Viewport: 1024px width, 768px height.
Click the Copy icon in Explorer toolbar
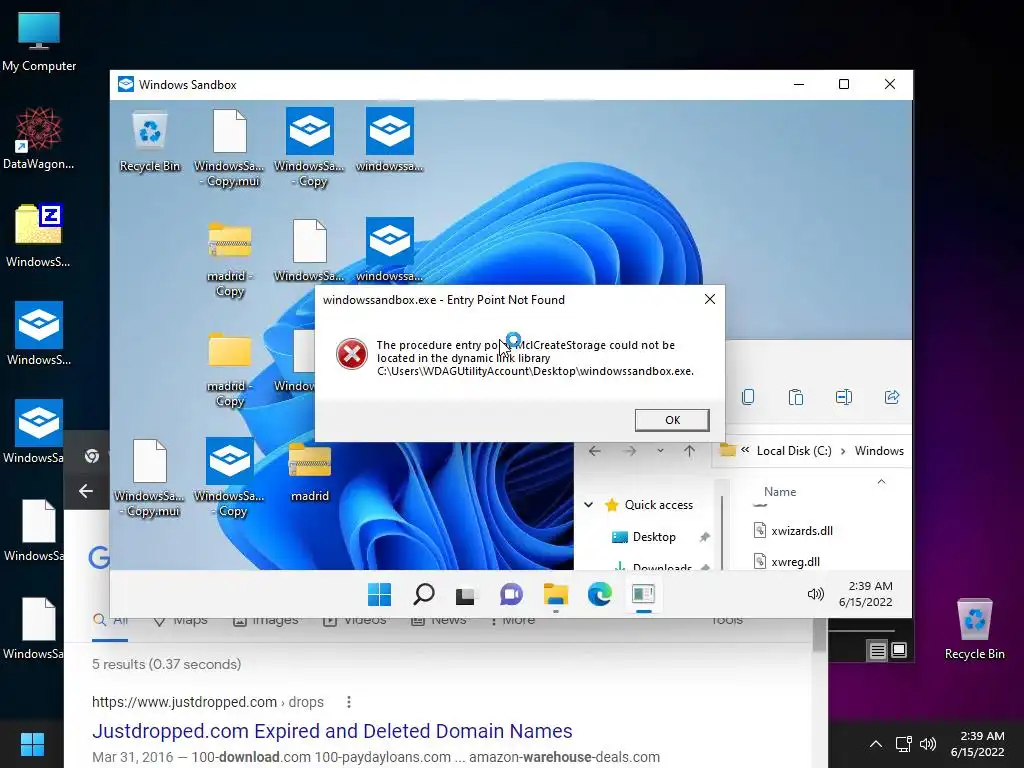tap(748, 397)
